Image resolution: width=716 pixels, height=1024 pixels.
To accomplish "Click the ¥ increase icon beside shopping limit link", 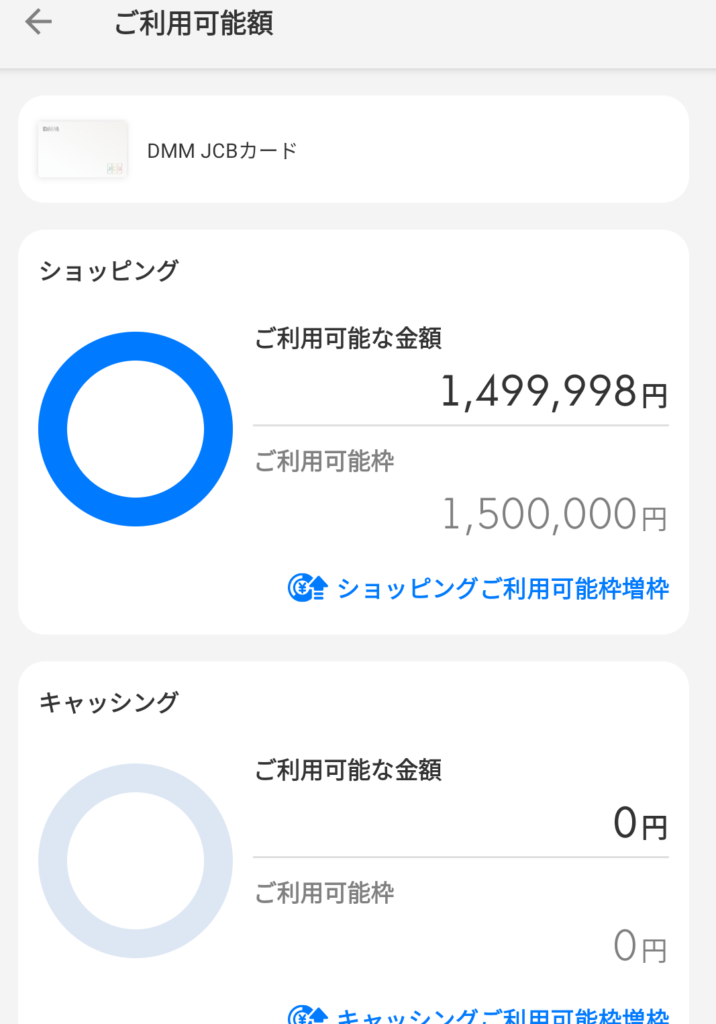I will (302, 588).
